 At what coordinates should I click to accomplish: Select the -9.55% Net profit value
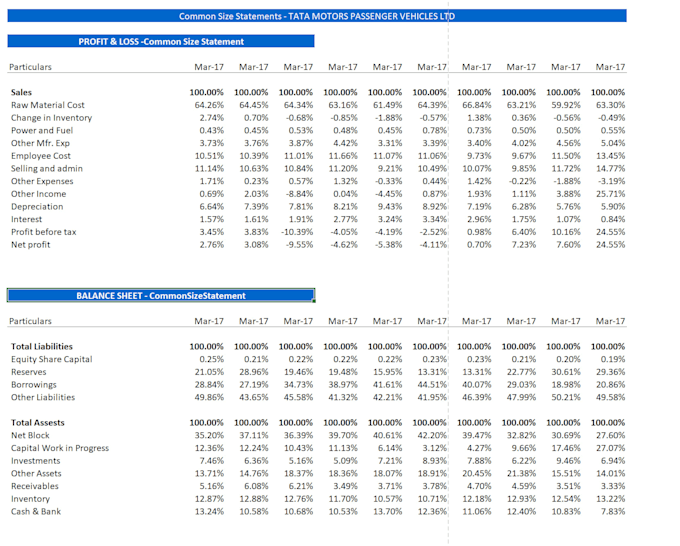point(299,245)
